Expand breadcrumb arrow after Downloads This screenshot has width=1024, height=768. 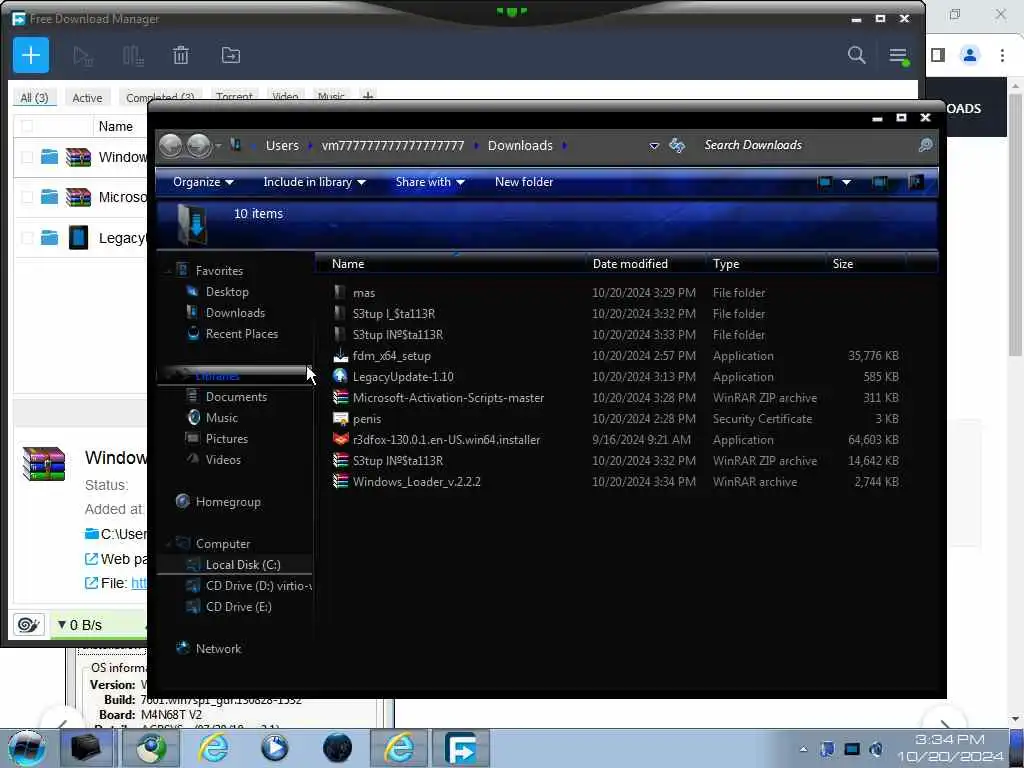point(565,145)
